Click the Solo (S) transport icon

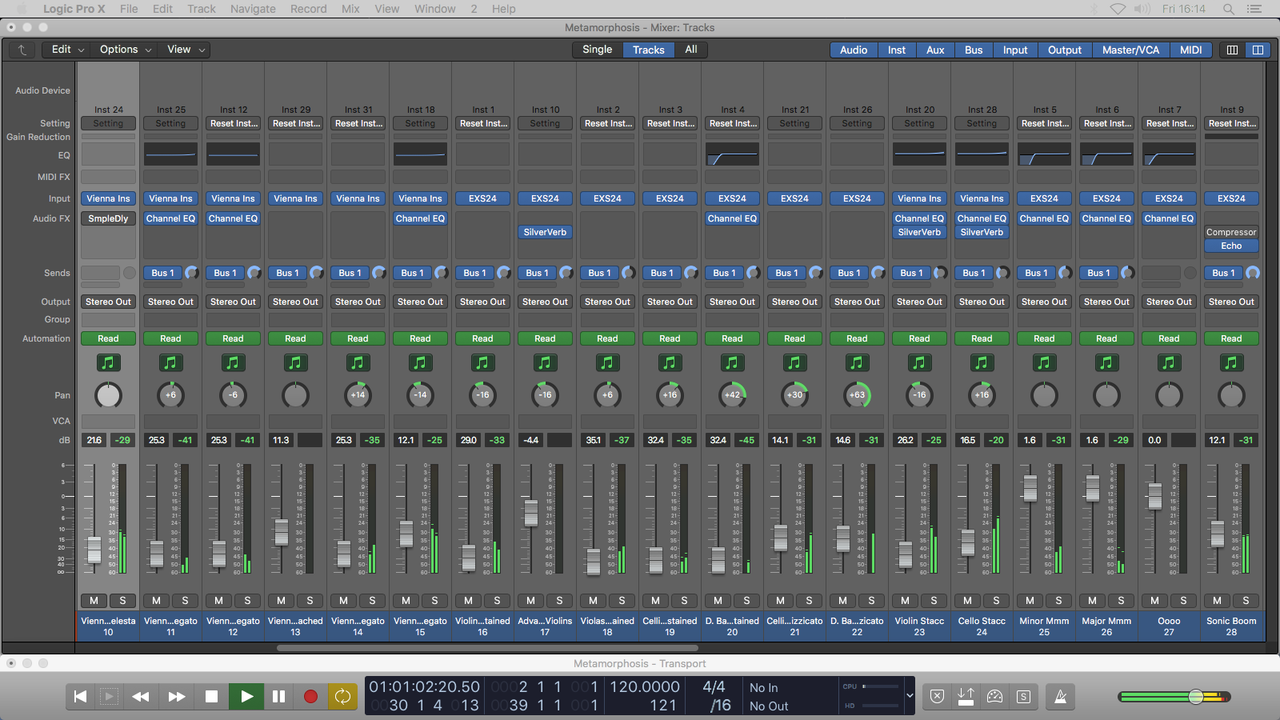1023,697
